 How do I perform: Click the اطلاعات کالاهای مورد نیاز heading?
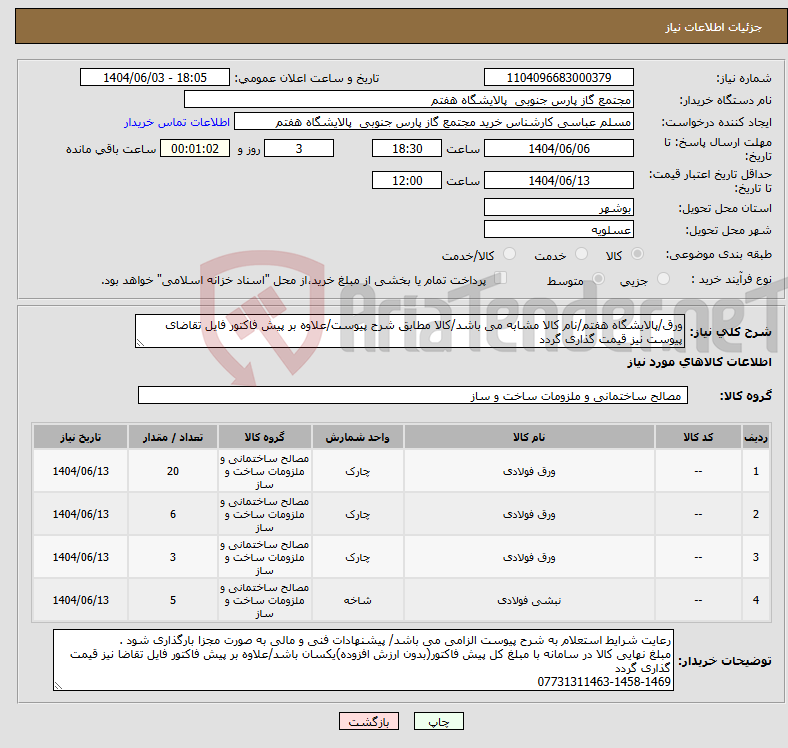coord(699,362)
